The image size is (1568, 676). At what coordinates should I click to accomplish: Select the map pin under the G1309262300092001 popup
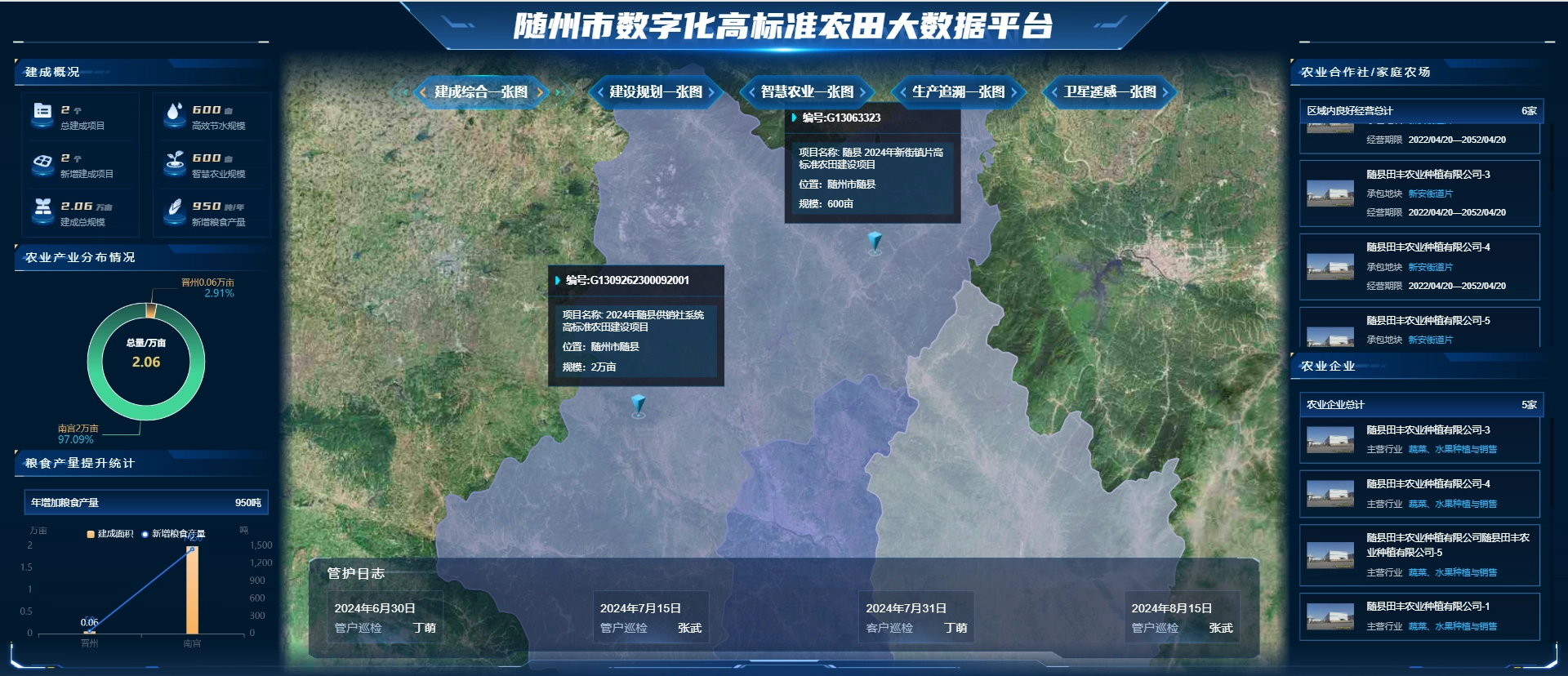tap(639, 406)
